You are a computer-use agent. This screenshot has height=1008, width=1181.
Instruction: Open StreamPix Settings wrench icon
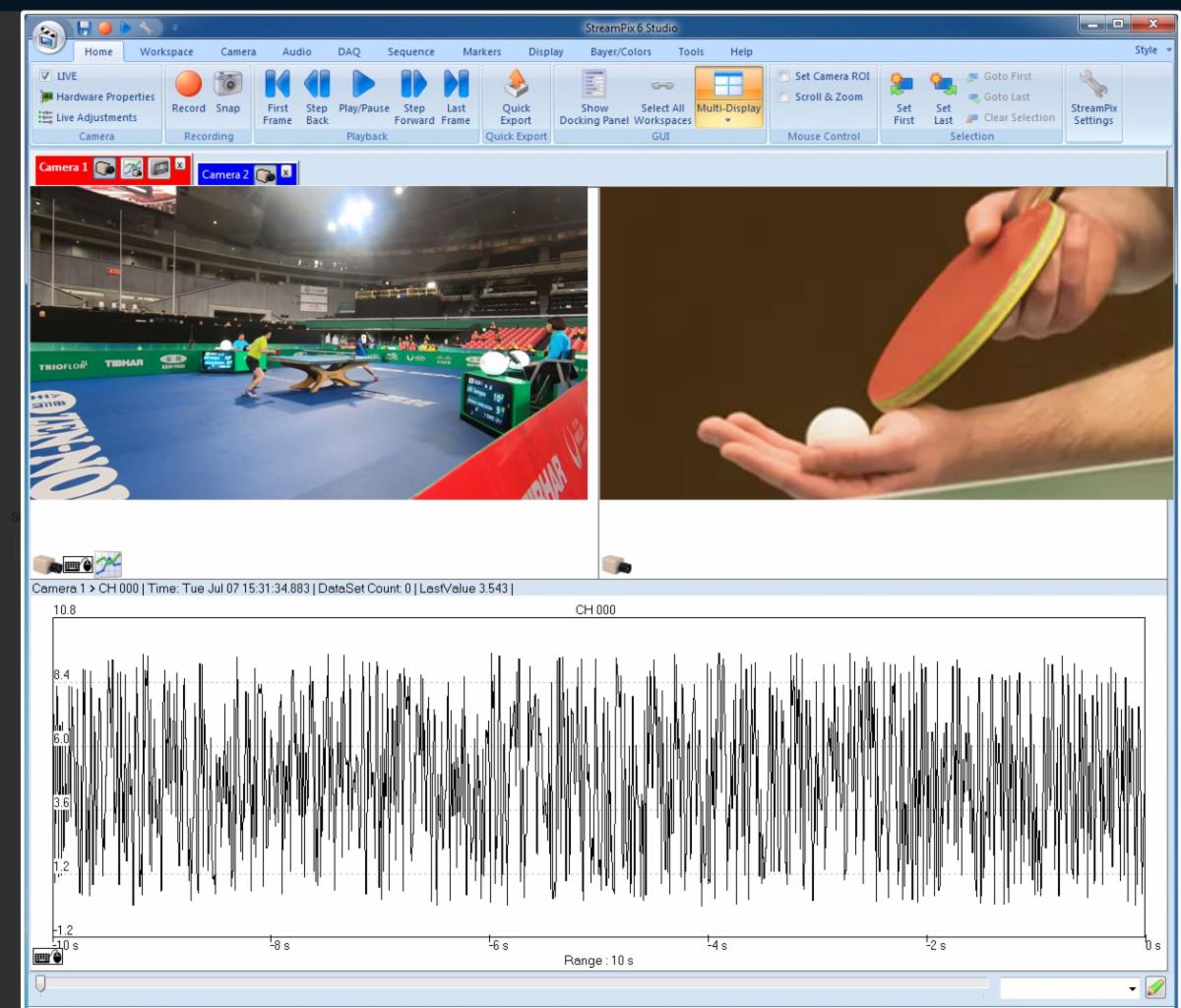(x=1093, y=86)
